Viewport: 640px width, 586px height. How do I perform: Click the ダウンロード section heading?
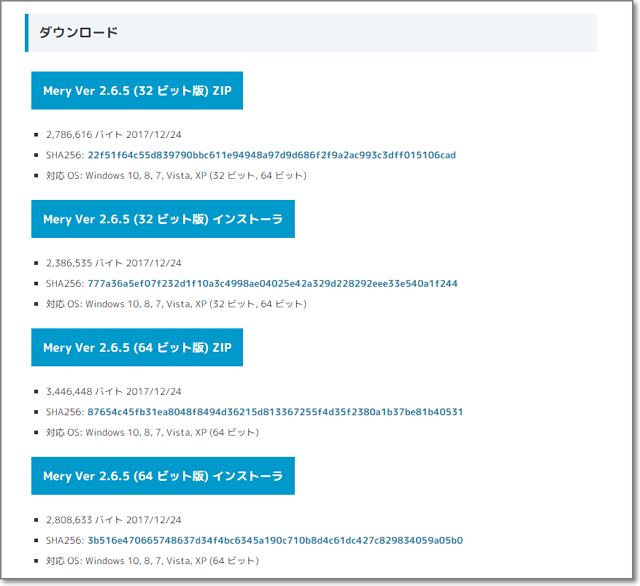[78, 33]
